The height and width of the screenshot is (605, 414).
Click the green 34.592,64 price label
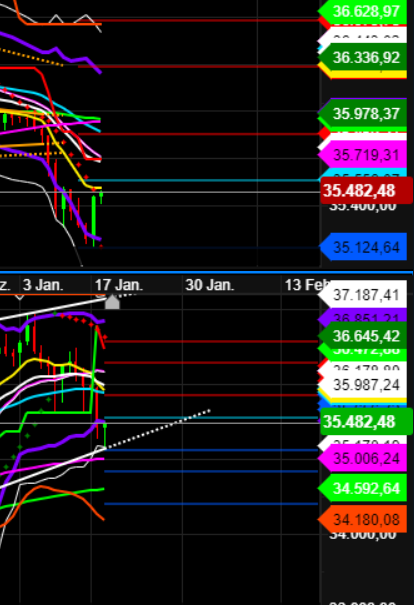point(363,488)
